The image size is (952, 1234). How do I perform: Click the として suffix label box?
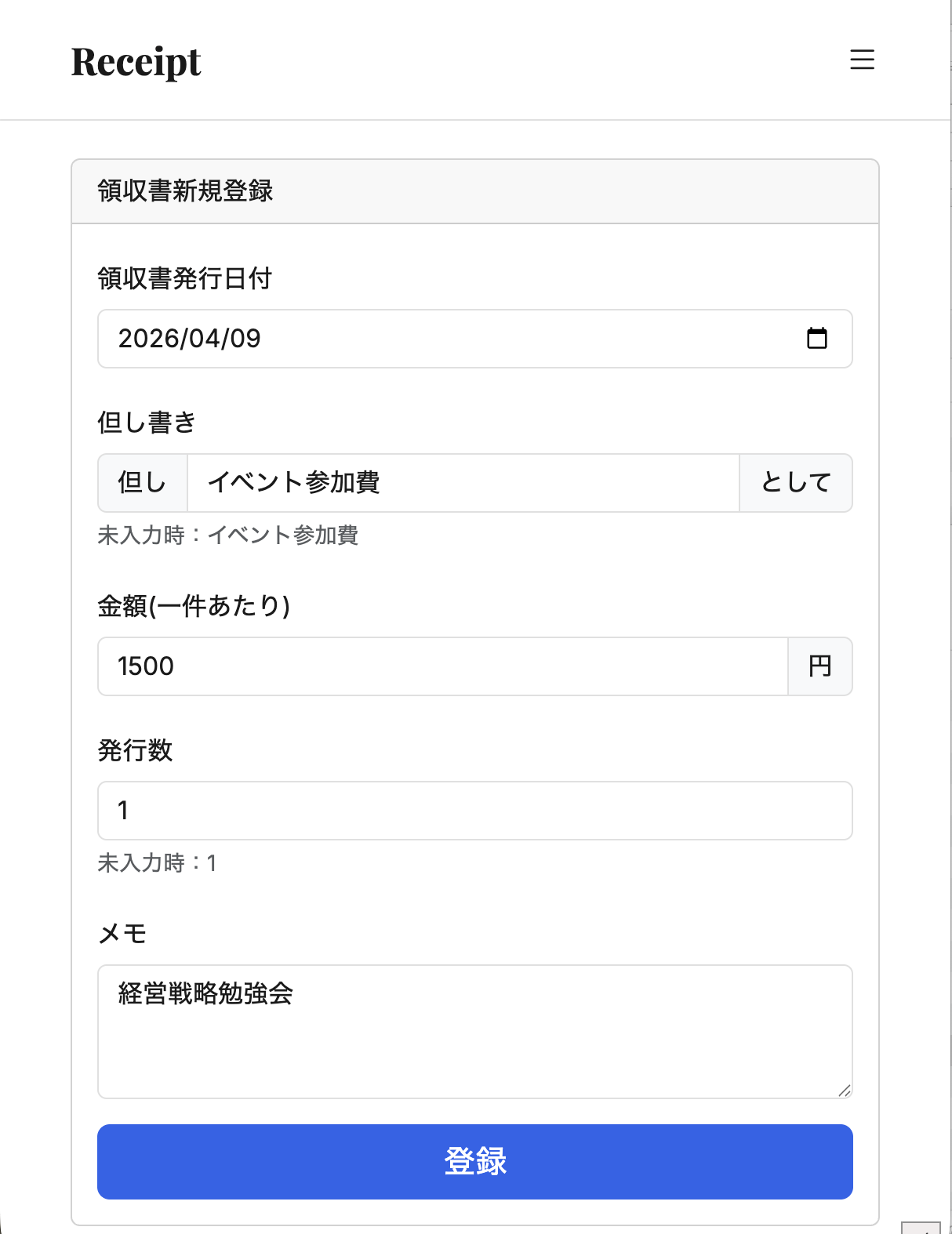pyautogui.click(x=795, y=483)
